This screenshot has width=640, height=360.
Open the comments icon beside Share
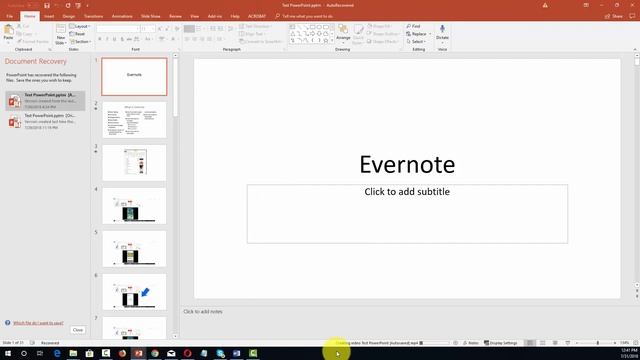pos(632,16)
